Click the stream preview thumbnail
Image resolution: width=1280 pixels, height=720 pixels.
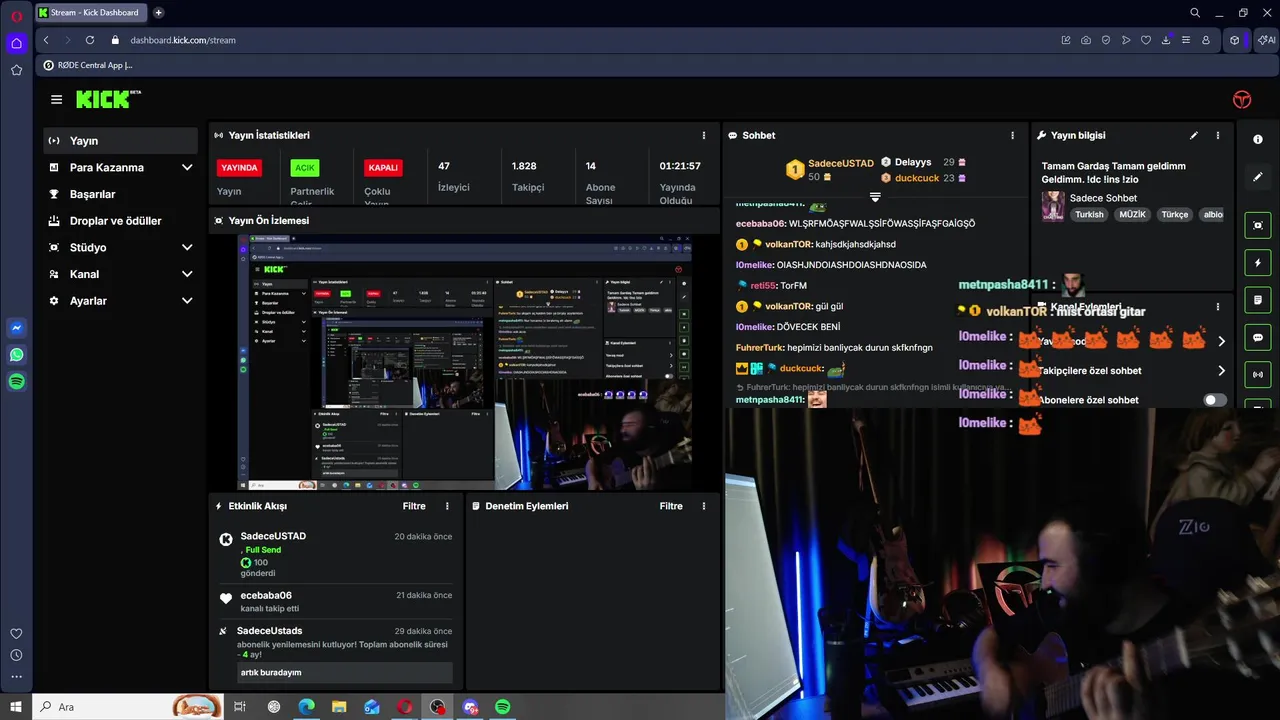(463, 362)
